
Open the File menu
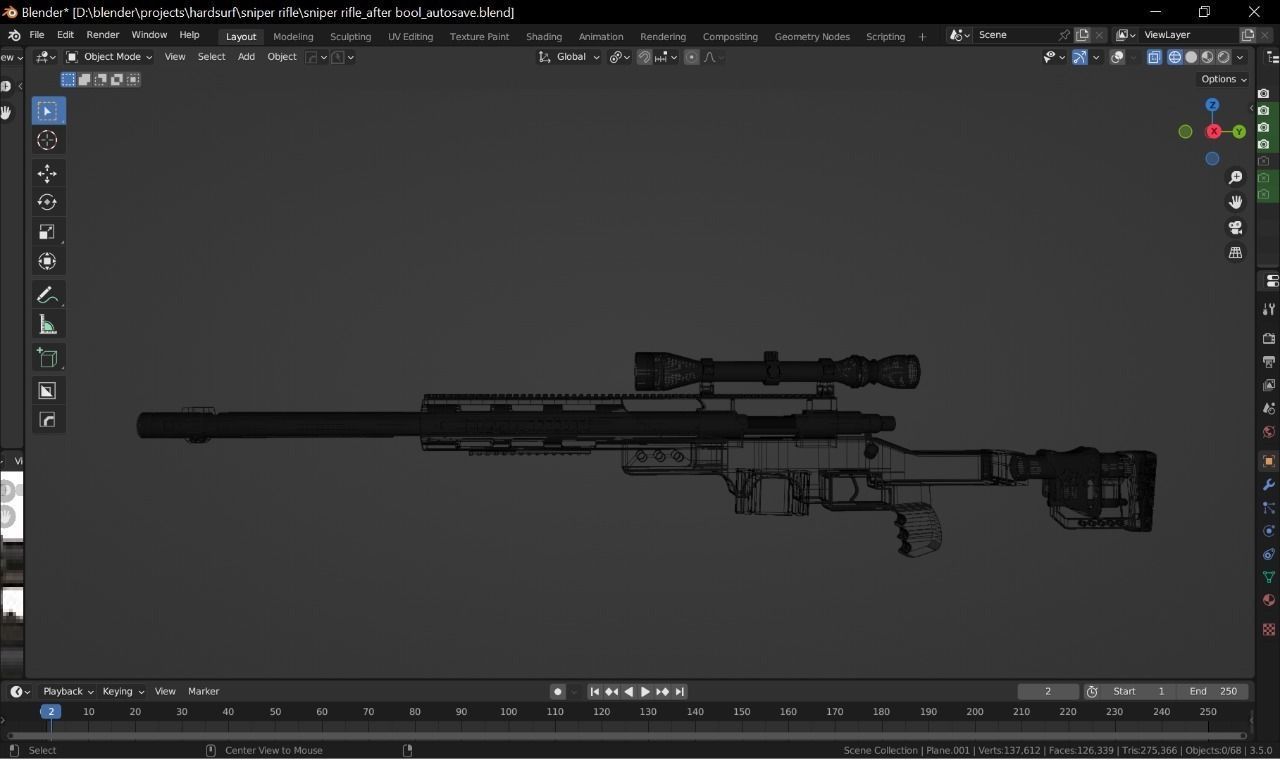tap(36, 35)
